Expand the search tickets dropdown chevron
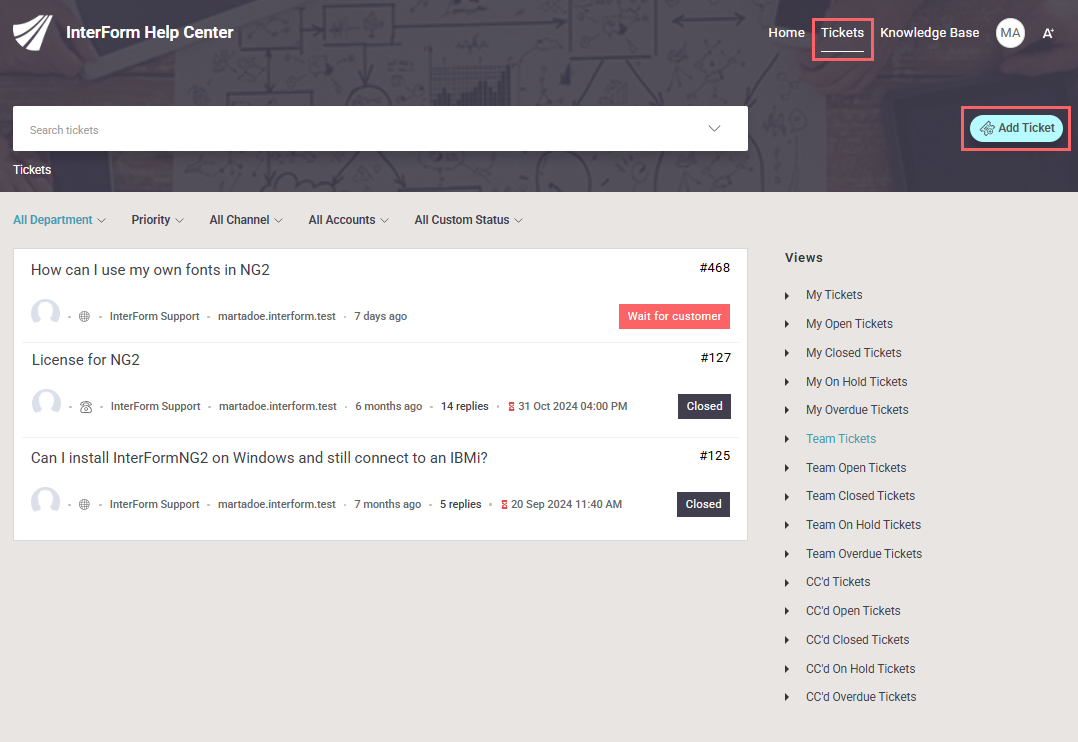The image size is (1078, 742). tap(714, 129)
